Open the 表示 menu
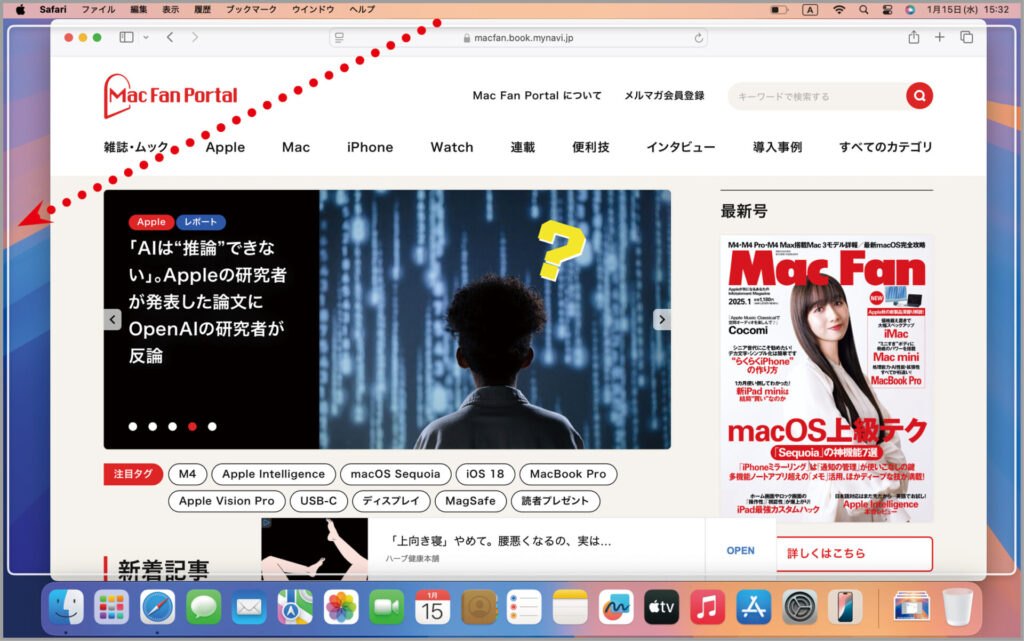Image resolution: width=1024 pixels, height=641 pixels. (x=170, y=9)
